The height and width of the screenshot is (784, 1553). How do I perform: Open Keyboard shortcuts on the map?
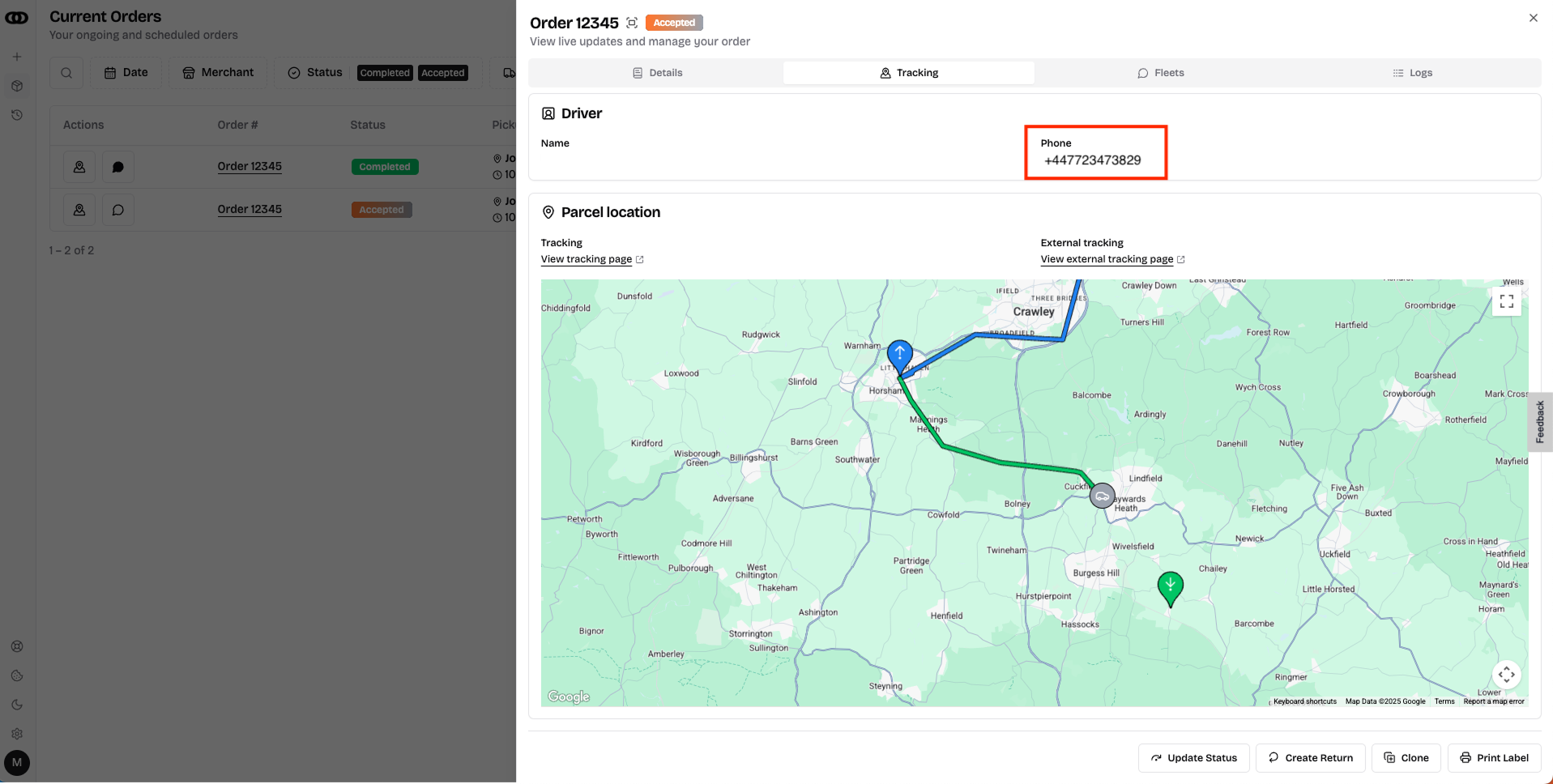coord(1305,701)
